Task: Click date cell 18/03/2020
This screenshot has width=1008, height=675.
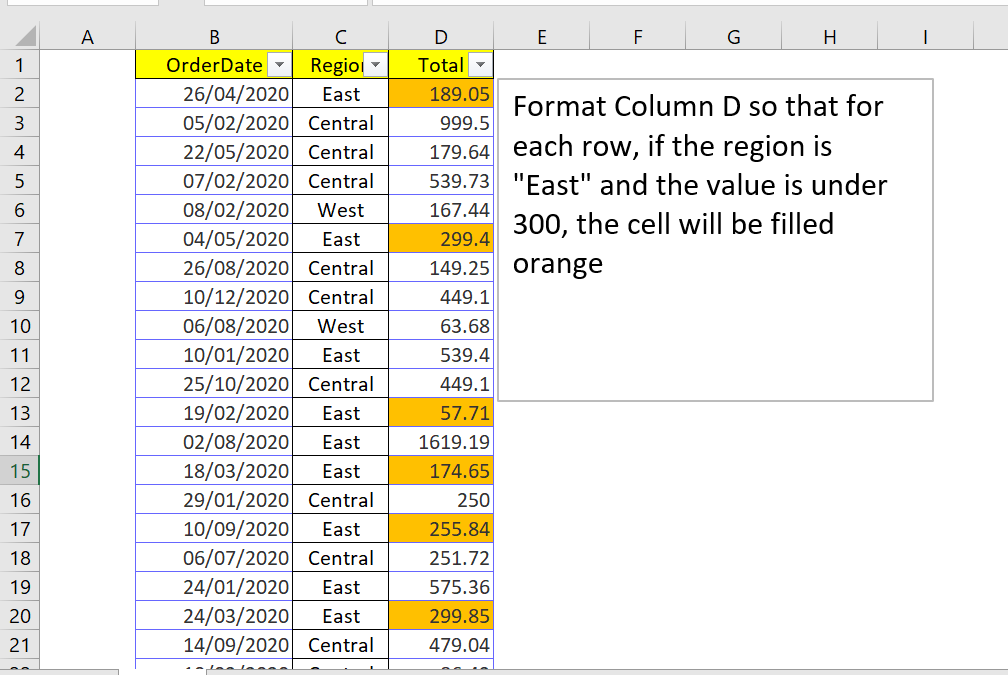Action: 214,471
